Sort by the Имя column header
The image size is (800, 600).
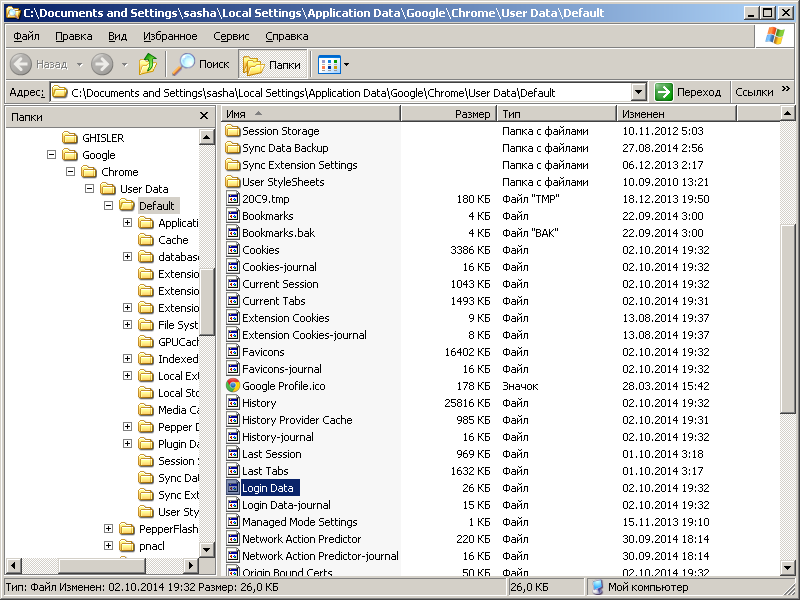click(311, 114)
